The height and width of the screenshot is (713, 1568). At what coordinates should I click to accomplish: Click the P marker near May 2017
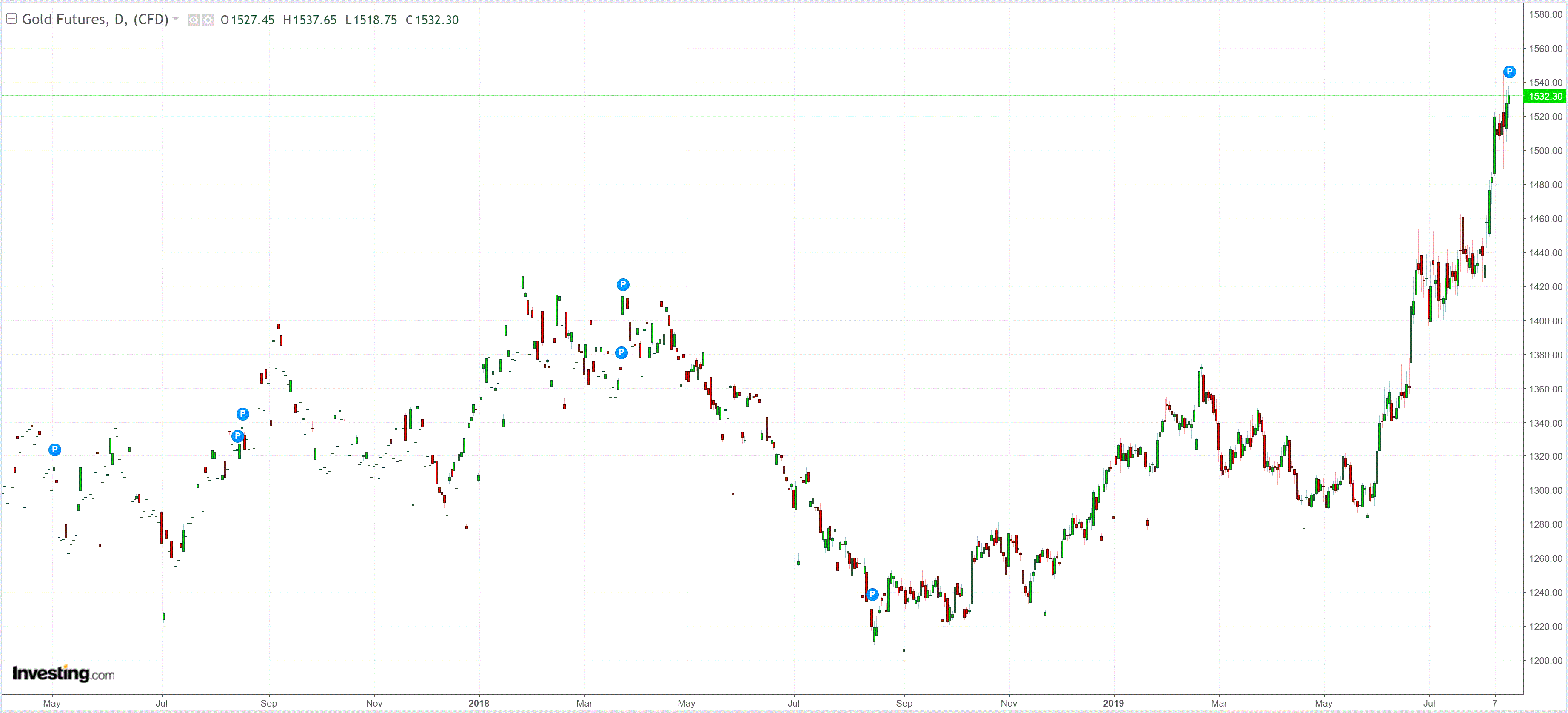click(55, 450)
